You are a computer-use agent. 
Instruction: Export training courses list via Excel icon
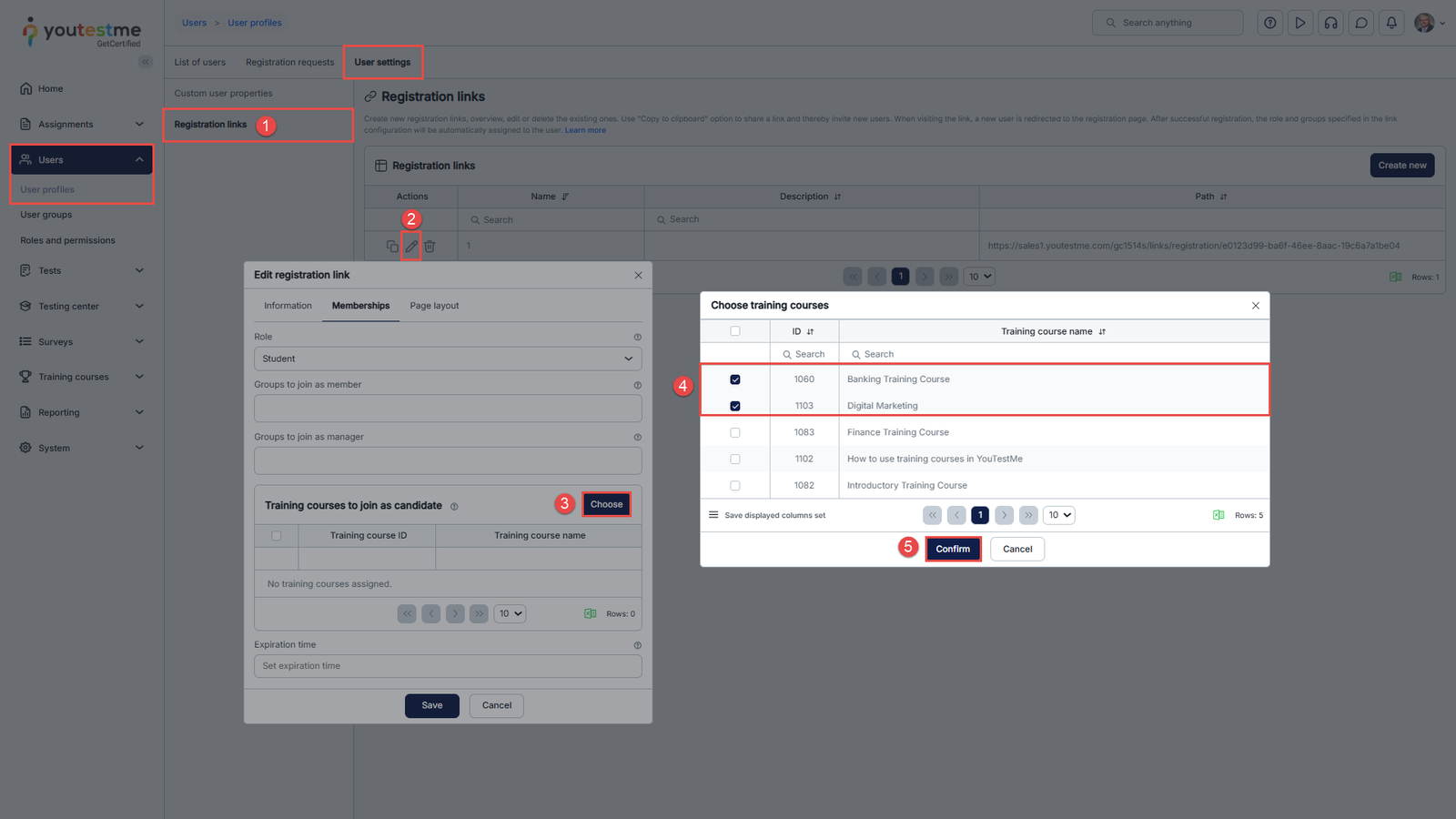[x=1218, y=515]
